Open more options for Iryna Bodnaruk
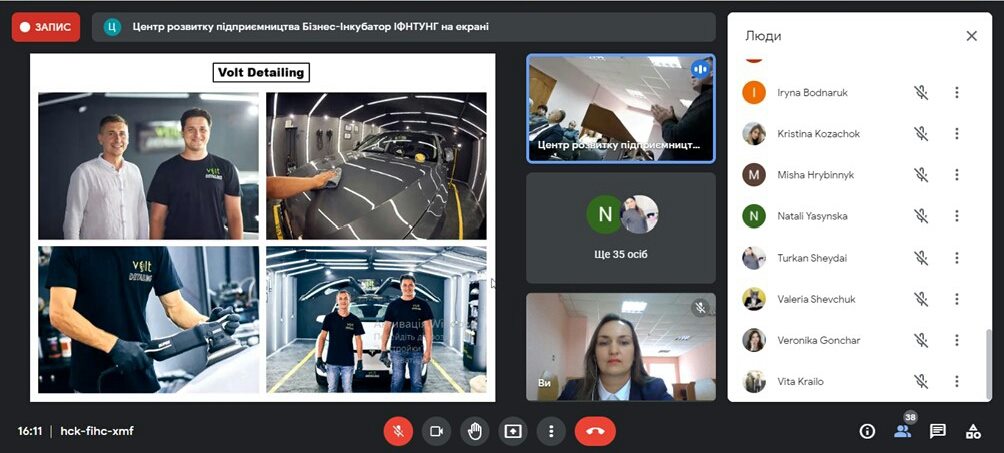This screenshot has height=453, width=1004. click(957, 92)
